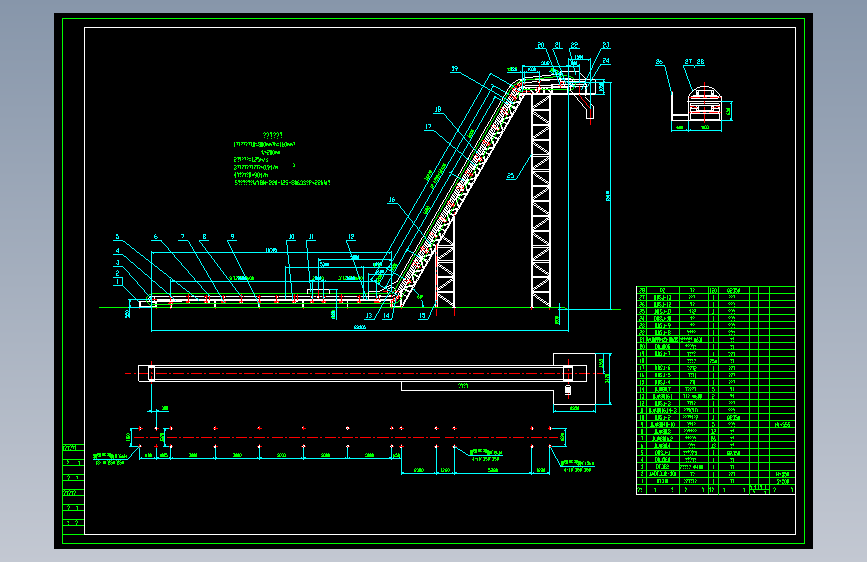
Task: Click the conveyor cross-section detail view
Action: click(x=701, y=107)
